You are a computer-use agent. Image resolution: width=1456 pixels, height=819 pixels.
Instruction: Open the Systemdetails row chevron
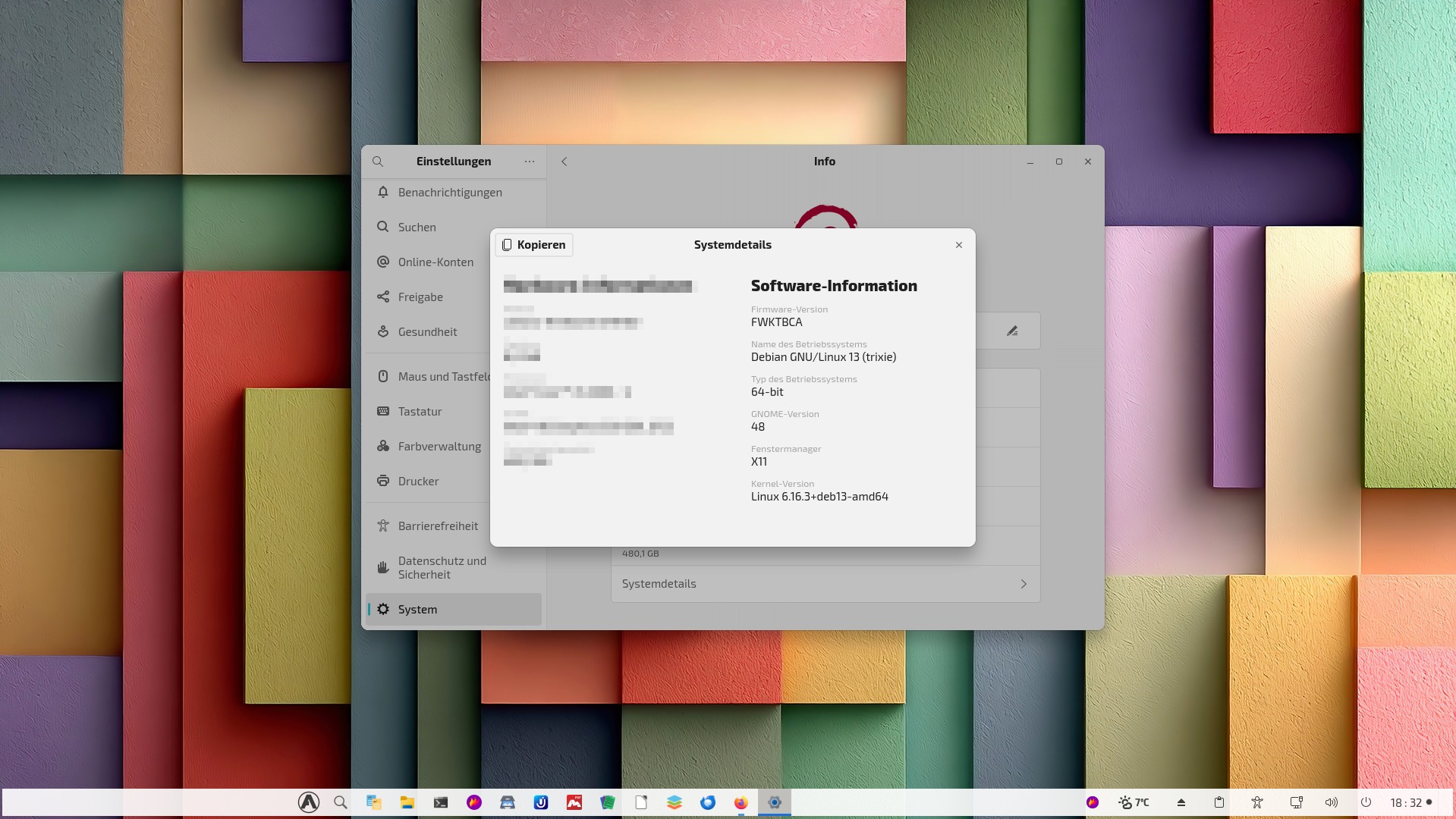click(1023, 584)
